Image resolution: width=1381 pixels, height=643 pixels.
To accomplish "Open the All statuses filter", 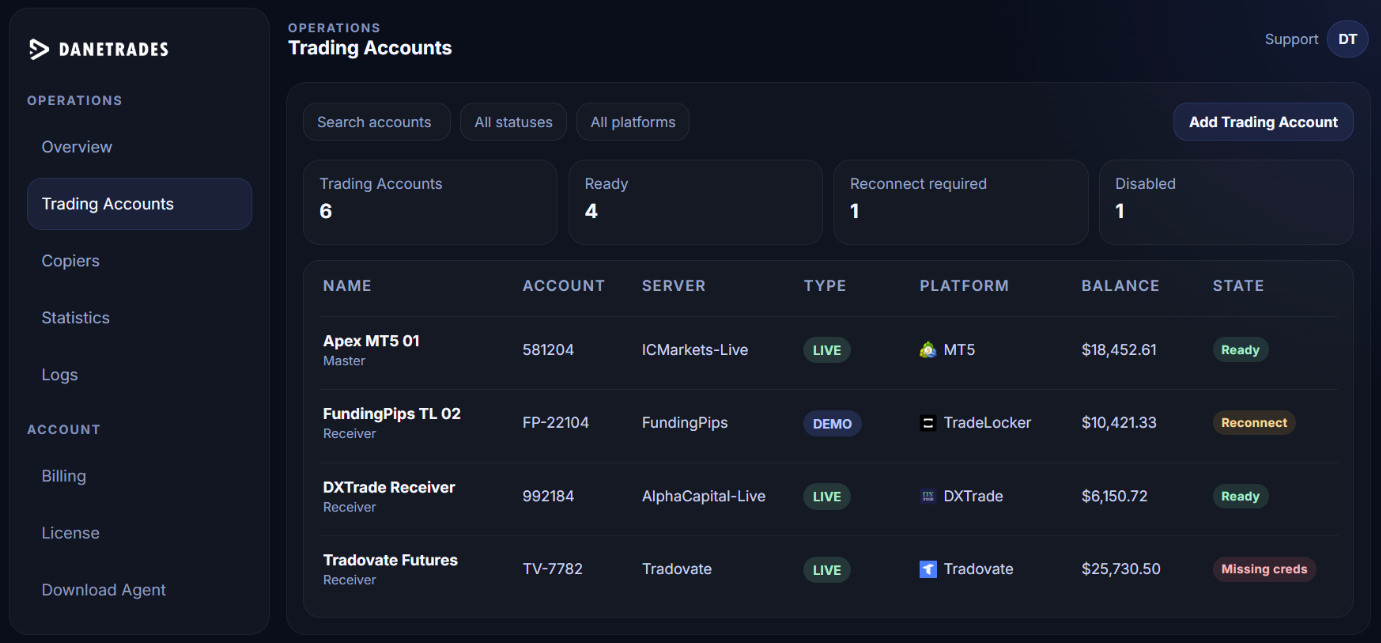I will [513, 122].
